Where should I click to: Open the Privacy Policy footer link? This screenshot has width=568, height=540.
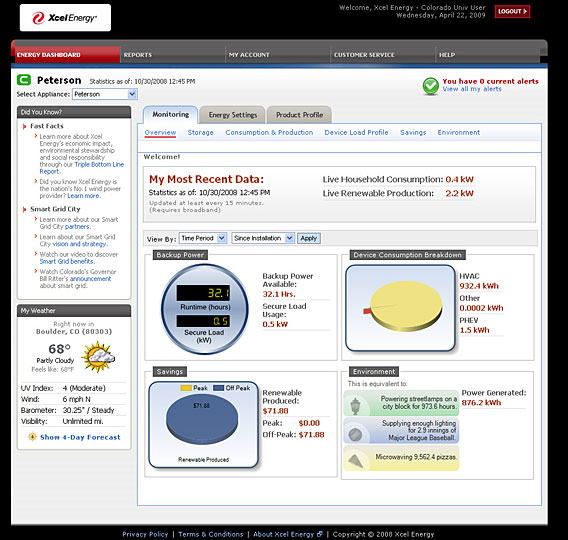145,534
